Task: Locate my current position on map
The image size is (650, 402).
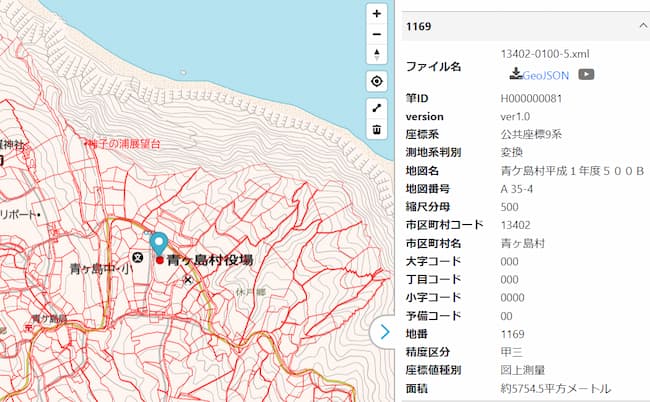Action: click(x=376, y=81)
